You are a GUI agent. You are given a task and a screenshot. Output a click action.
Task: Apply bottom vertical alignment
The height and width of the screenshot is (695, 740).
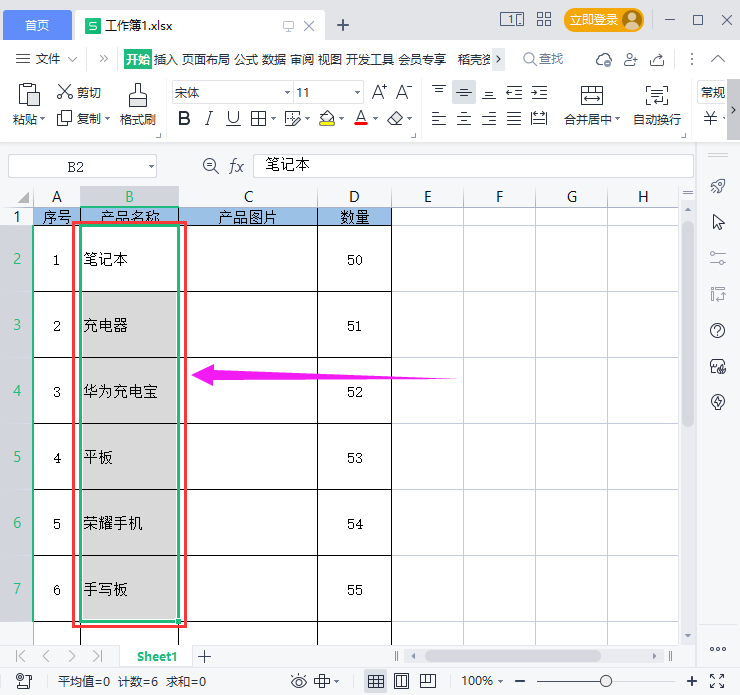(x=489, y=92)
